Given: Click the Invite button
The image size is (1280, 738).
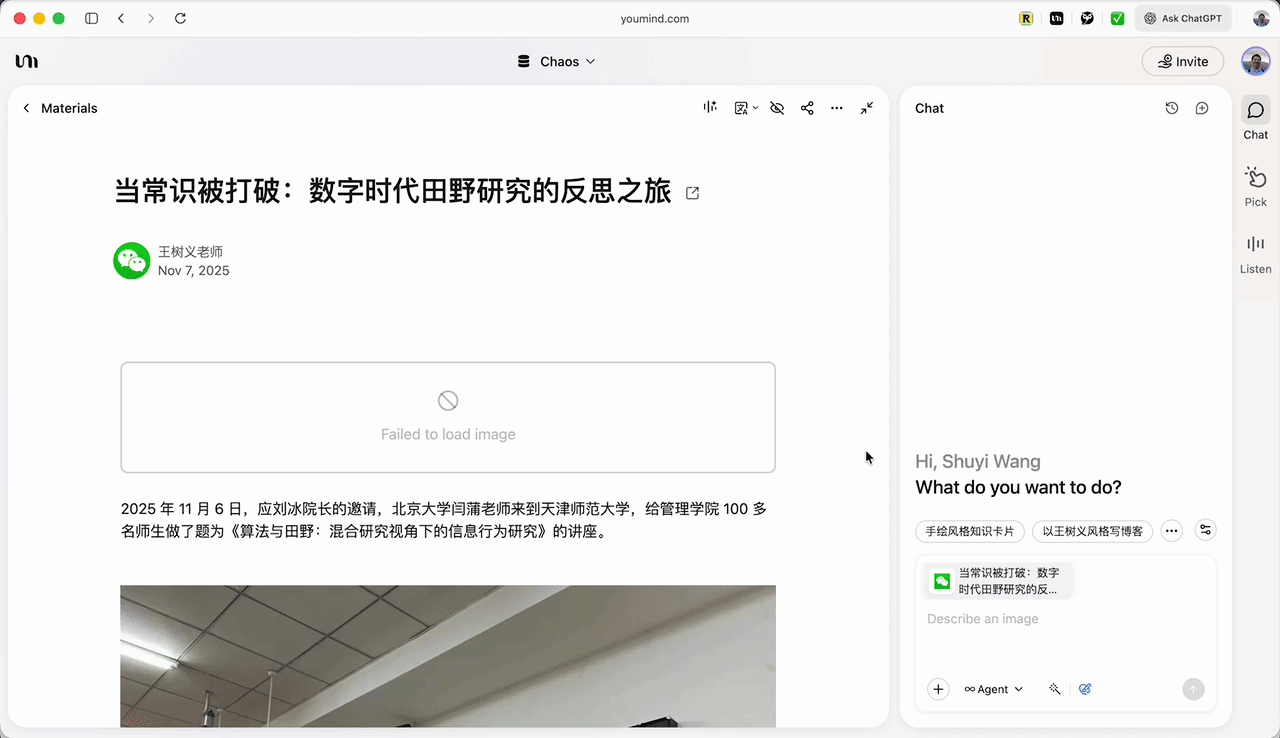Looking at the screenshot, I should (1182, 61).
